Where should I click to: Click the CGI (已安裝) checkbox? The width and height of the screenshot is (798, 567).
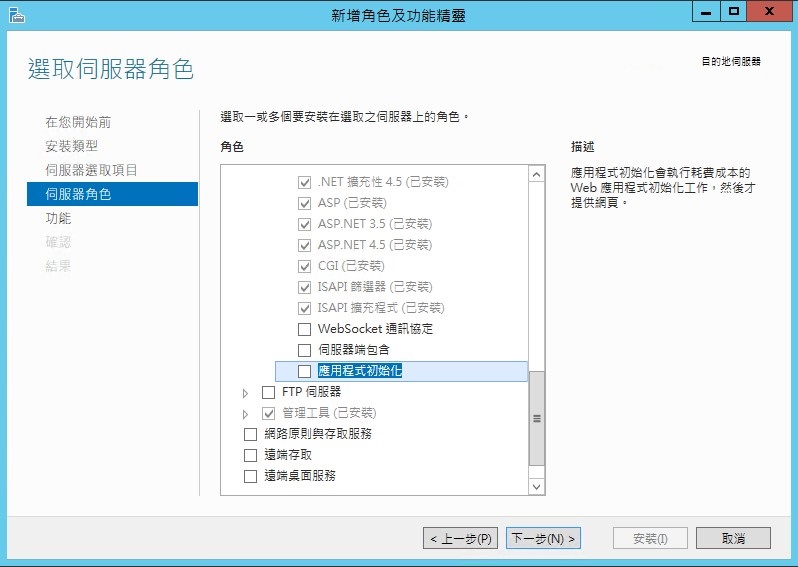(x=304, y=266)
